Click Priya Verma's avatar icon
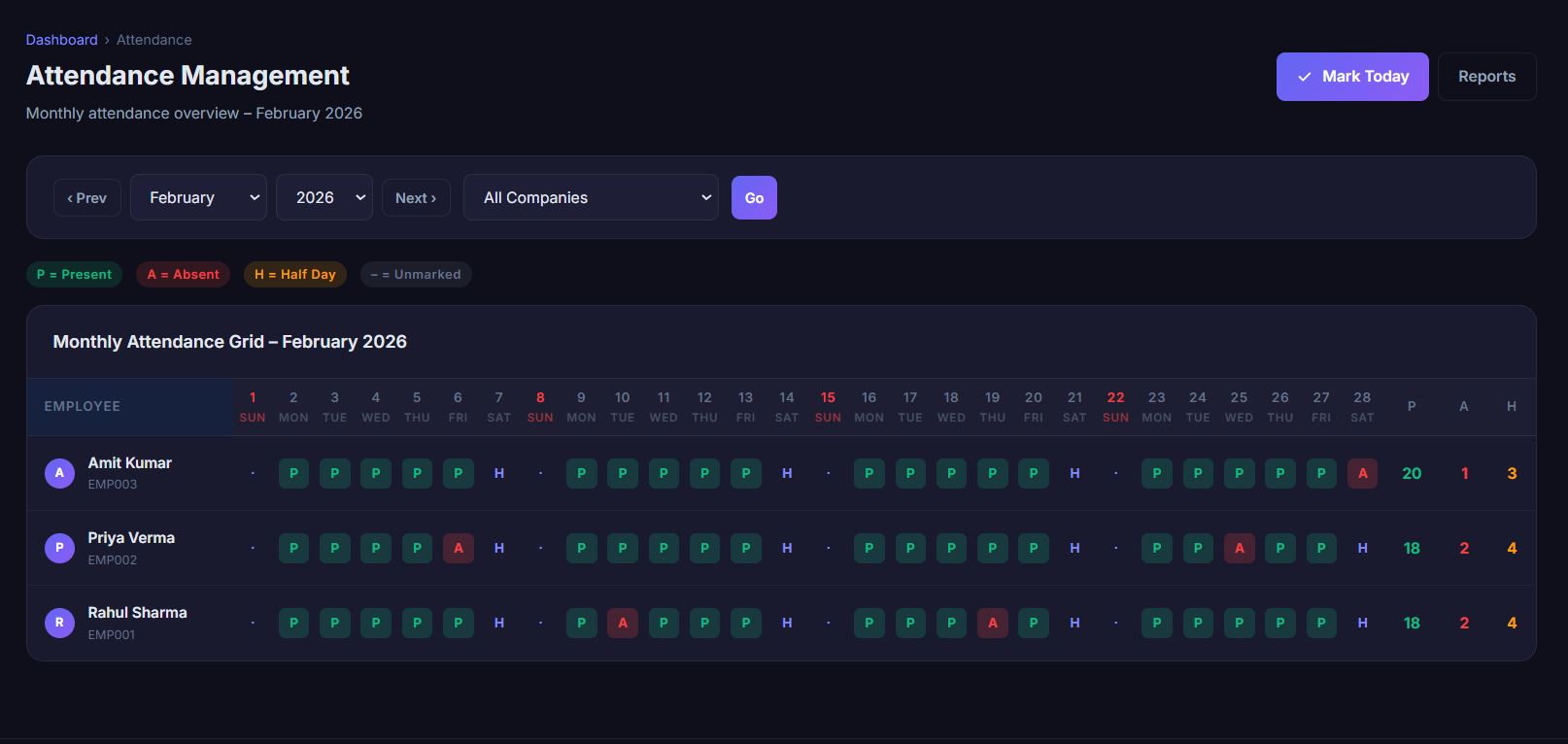 59,548
